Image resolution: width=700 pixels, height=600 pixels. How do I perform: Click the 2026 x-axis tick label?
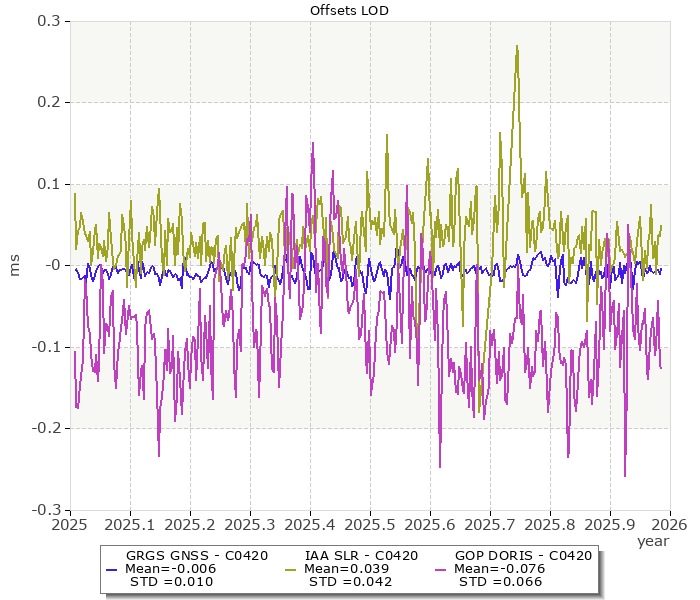tap(669, 524)
